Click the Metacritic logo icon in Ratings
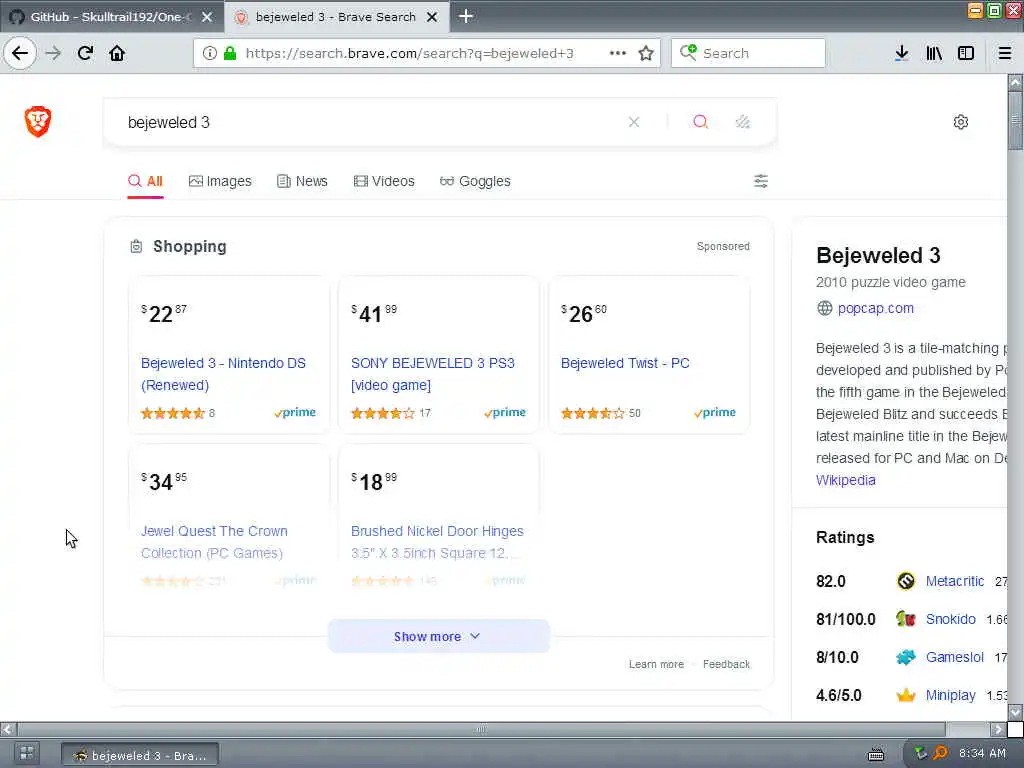 pos(906,581)
